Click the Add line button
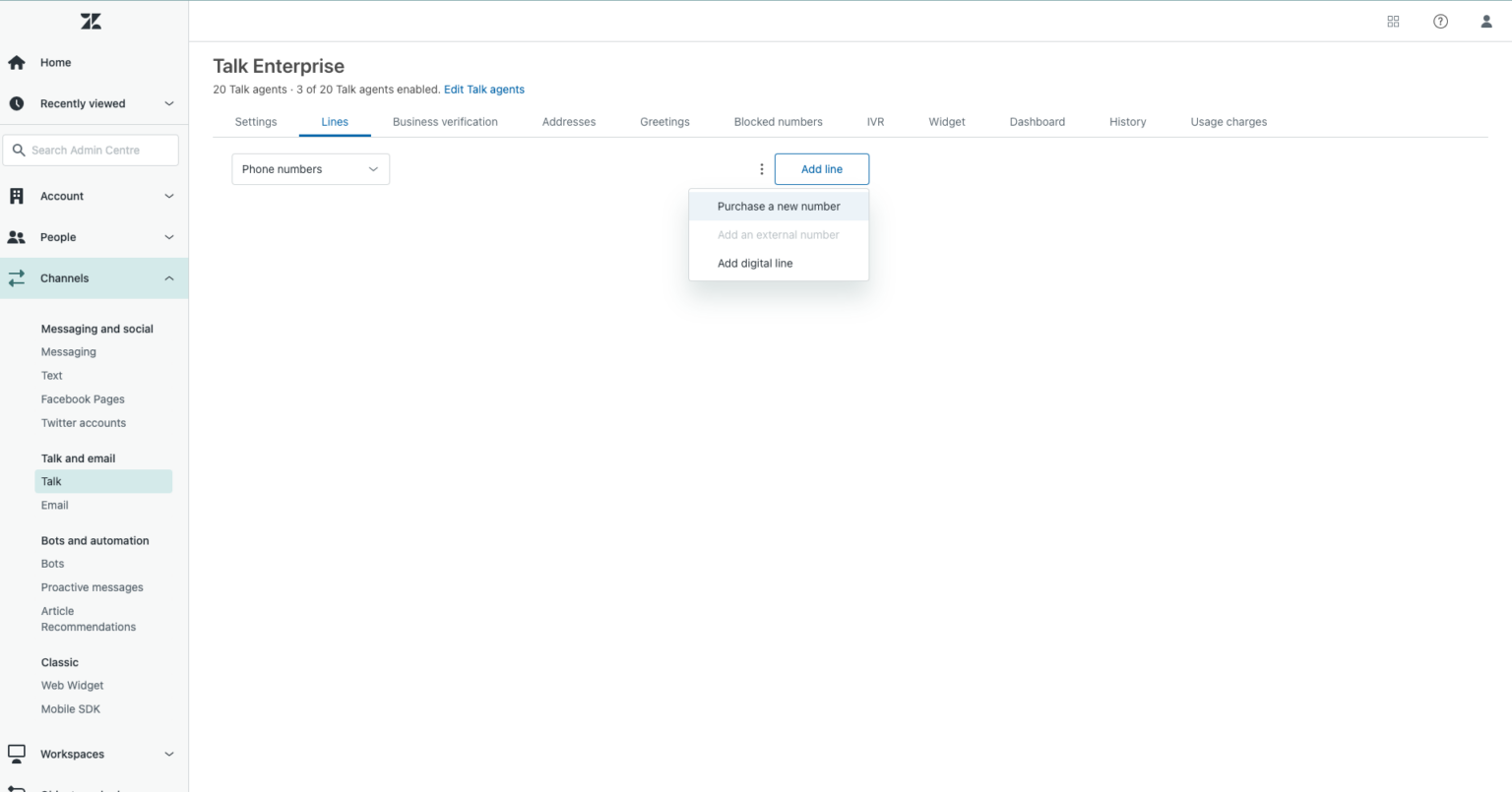Screen dimensions: 1512x792 coord(821,168)
